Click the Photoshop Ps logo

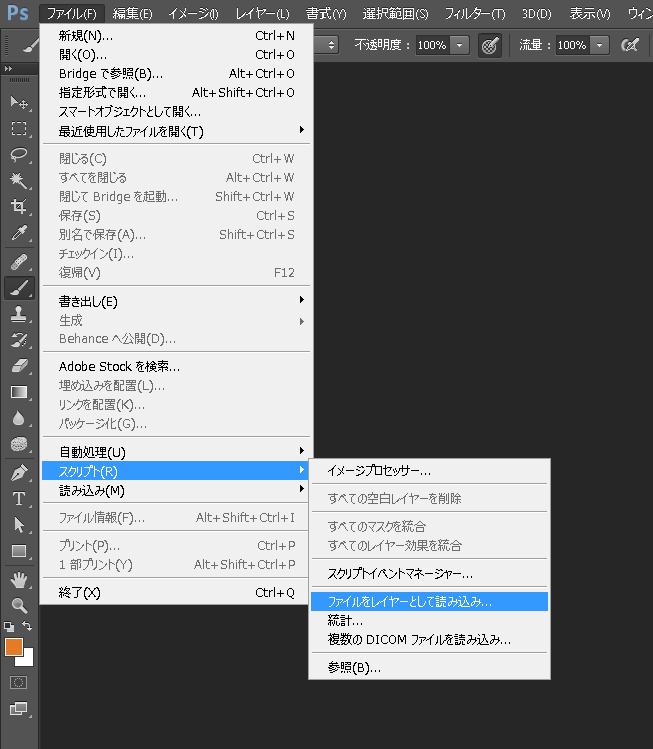[18, 13]
